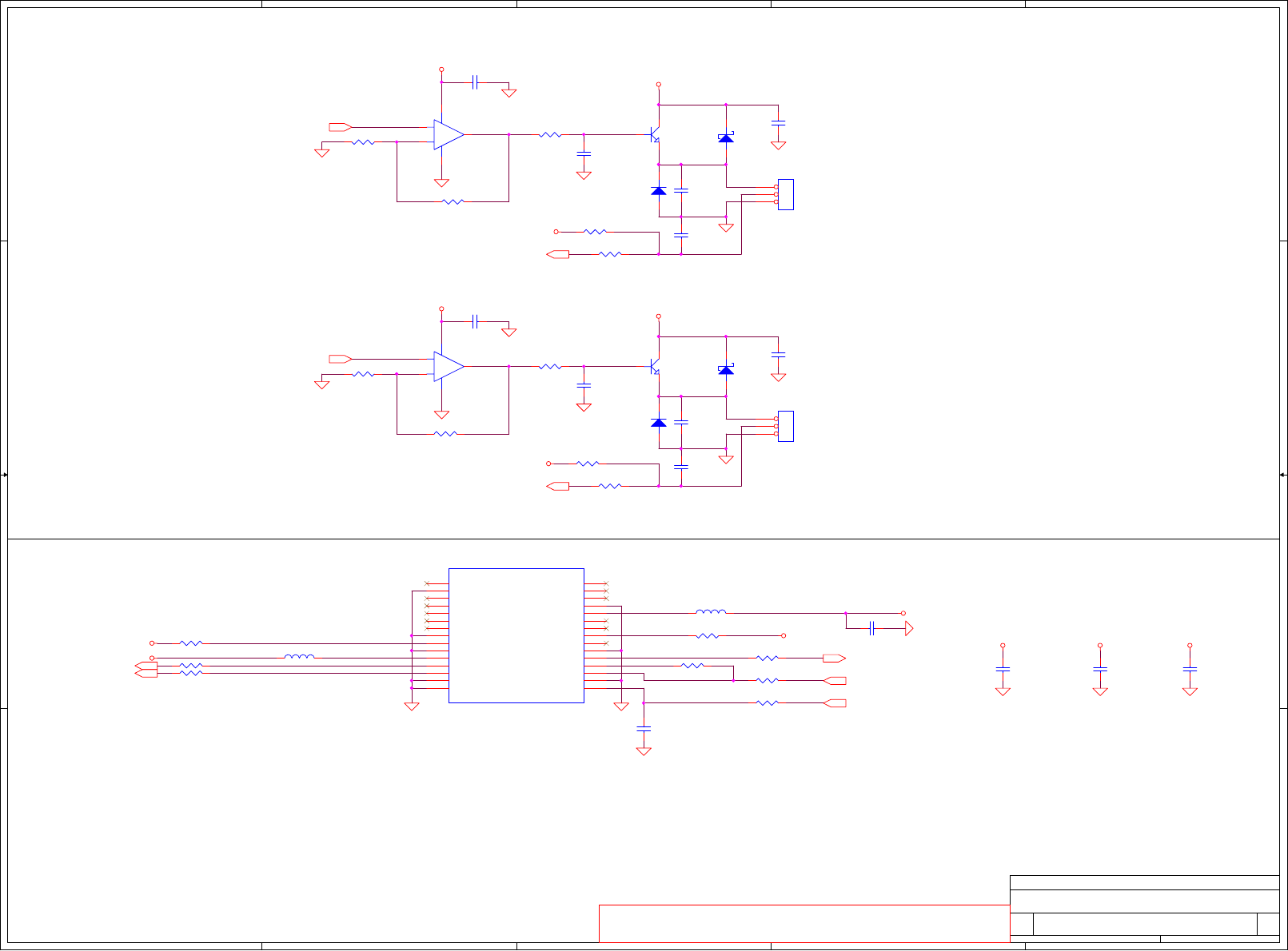1288x951 pixels.
Task: Click the grounded capacitor at the upper transistor's base
Action: coord(584,153)
